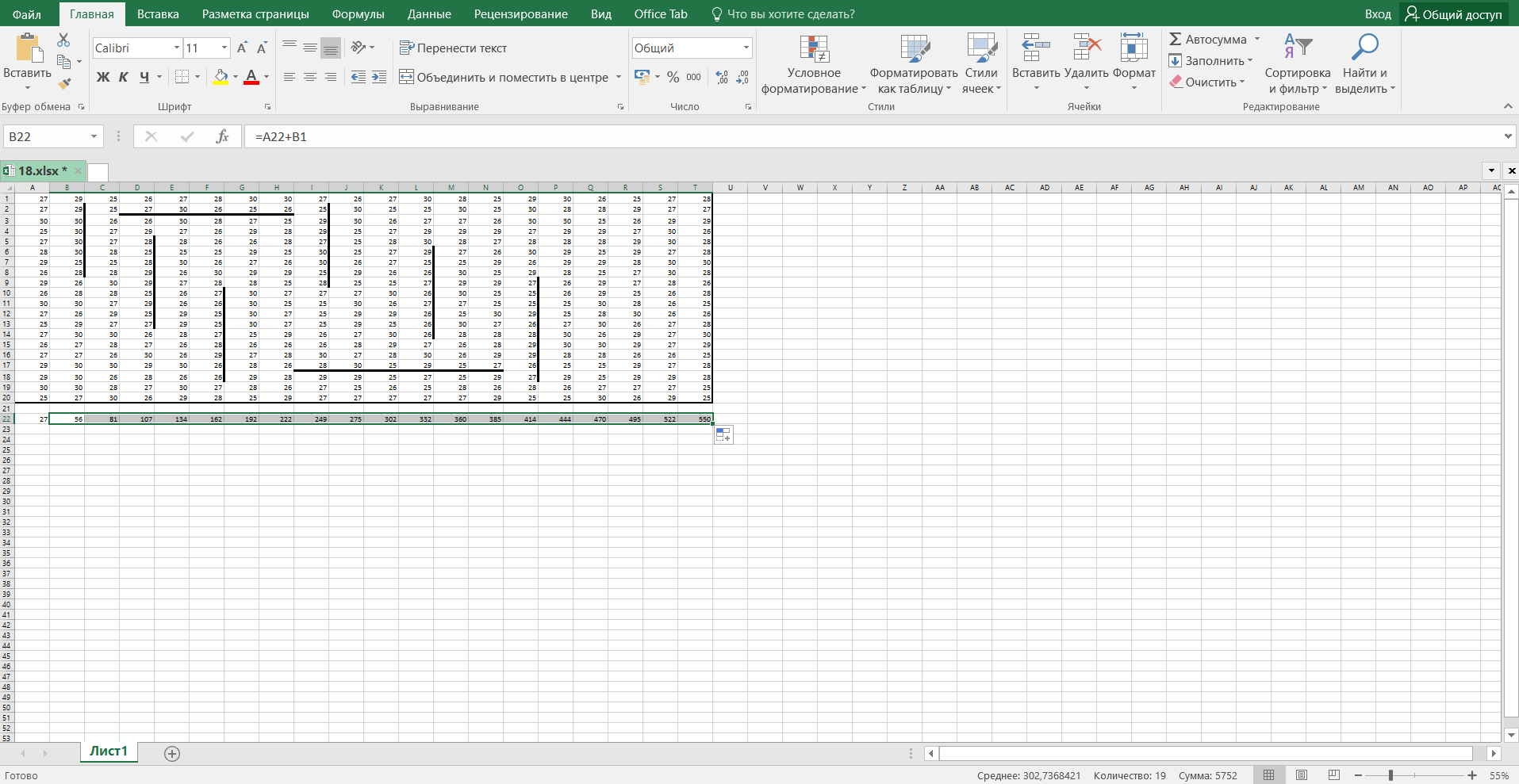Toggle Italic (К) formatting
Image resolution: width=1519 pixels, height=784 pixels.
[x=123, y=77]
